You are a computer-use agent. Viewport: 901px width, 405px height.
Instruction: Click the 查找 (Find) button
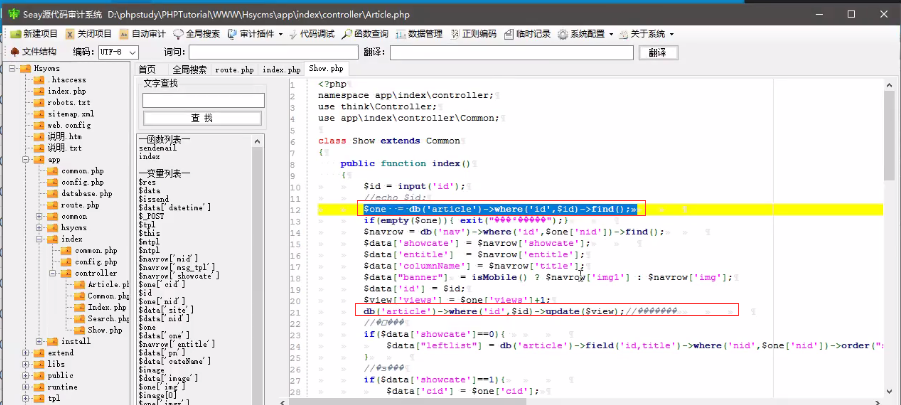(x=201, y=117)
